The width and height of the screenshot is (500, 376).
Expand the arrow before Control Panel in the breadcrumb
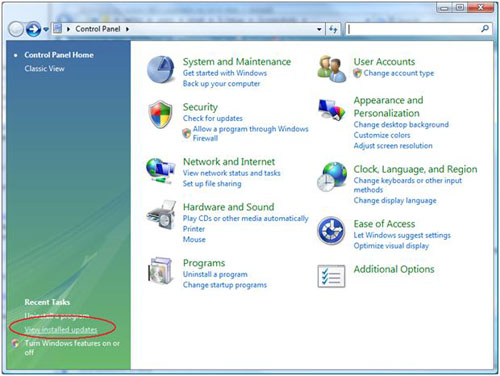68,29
